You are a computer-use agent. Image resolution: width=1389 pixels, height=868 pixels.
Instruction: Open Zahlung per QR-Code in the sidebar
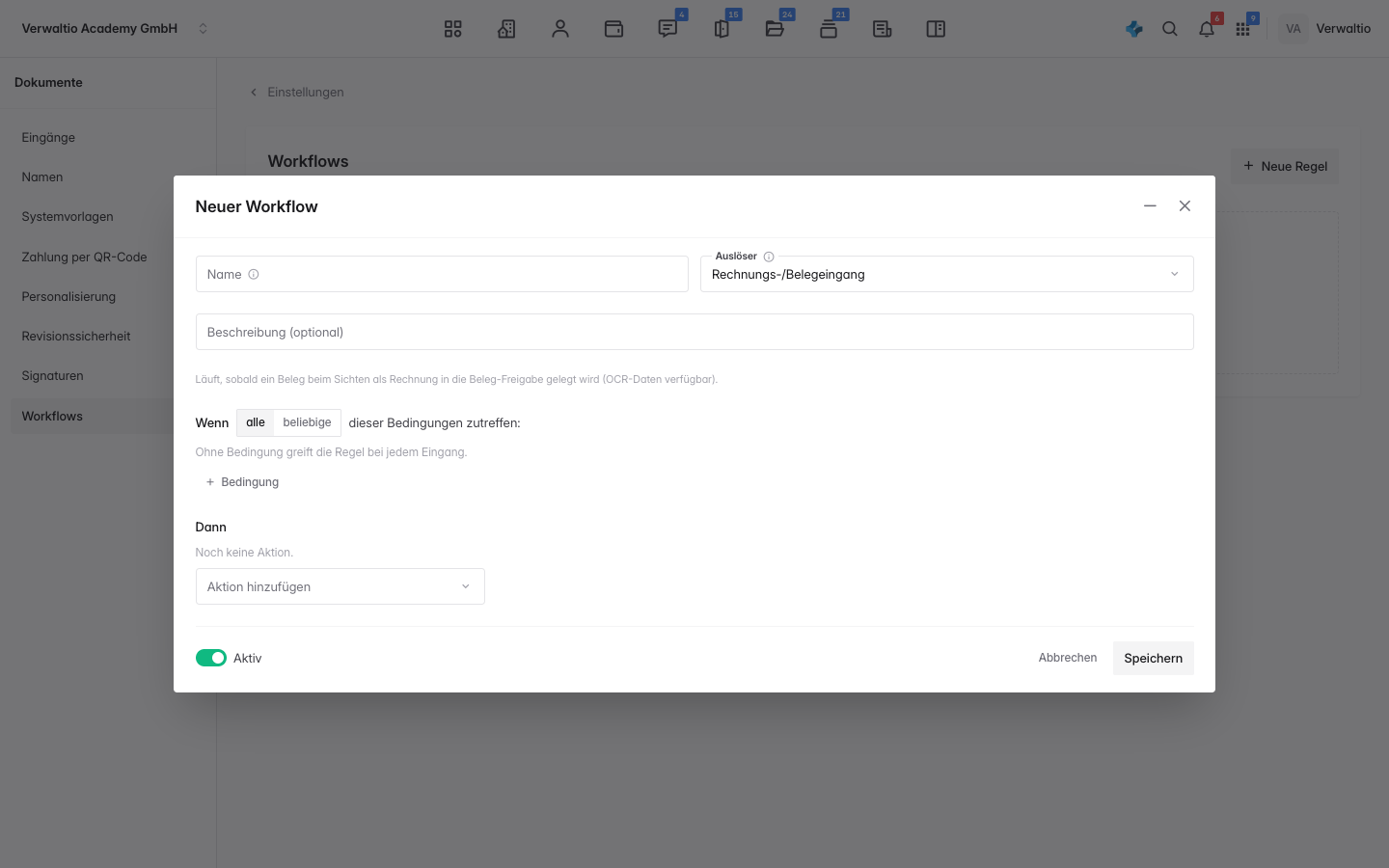[108, 257]
